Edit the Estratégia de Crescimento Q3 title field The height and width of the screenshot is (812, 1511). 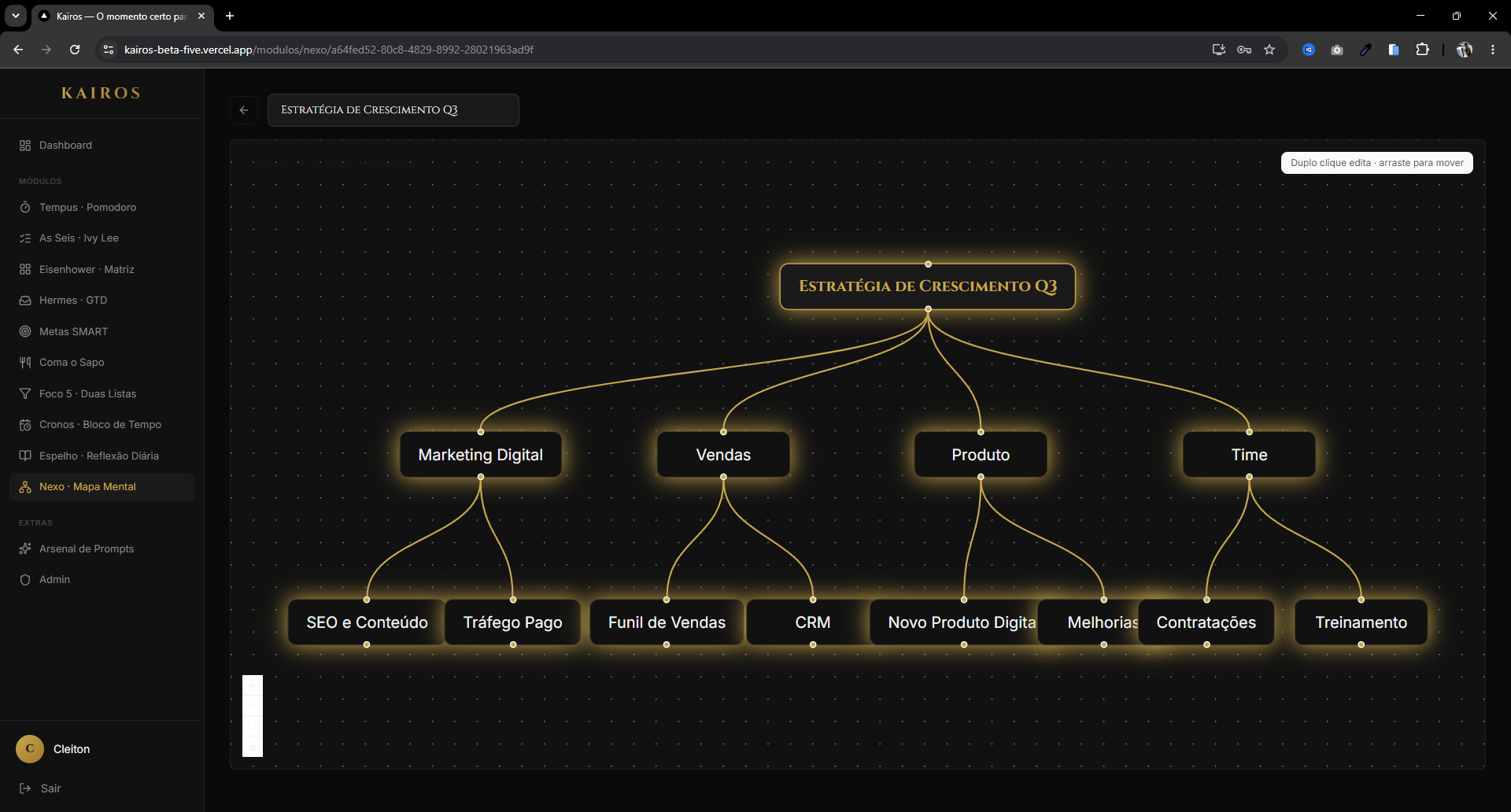pos(393,110)
